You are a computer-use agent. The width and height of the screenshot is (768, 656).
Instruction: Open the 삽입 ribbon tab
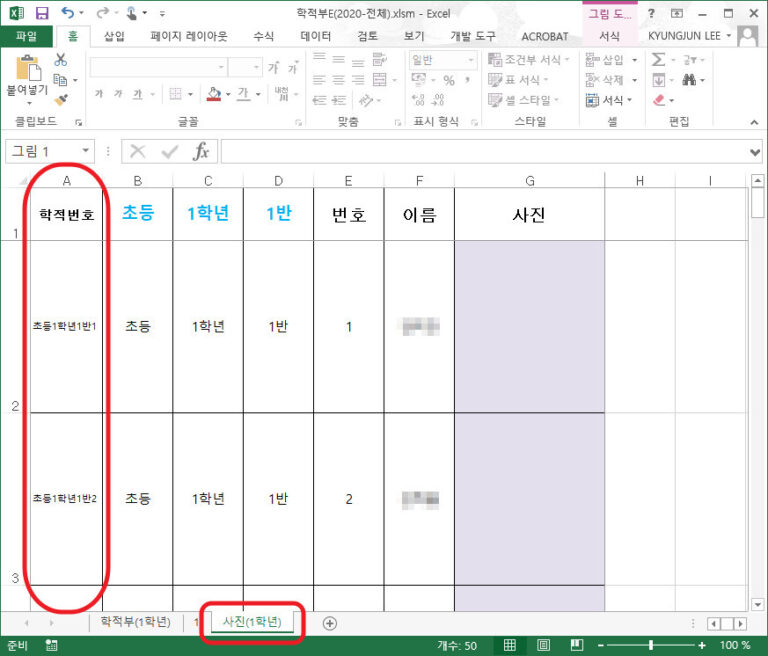(x=115, y=36)
